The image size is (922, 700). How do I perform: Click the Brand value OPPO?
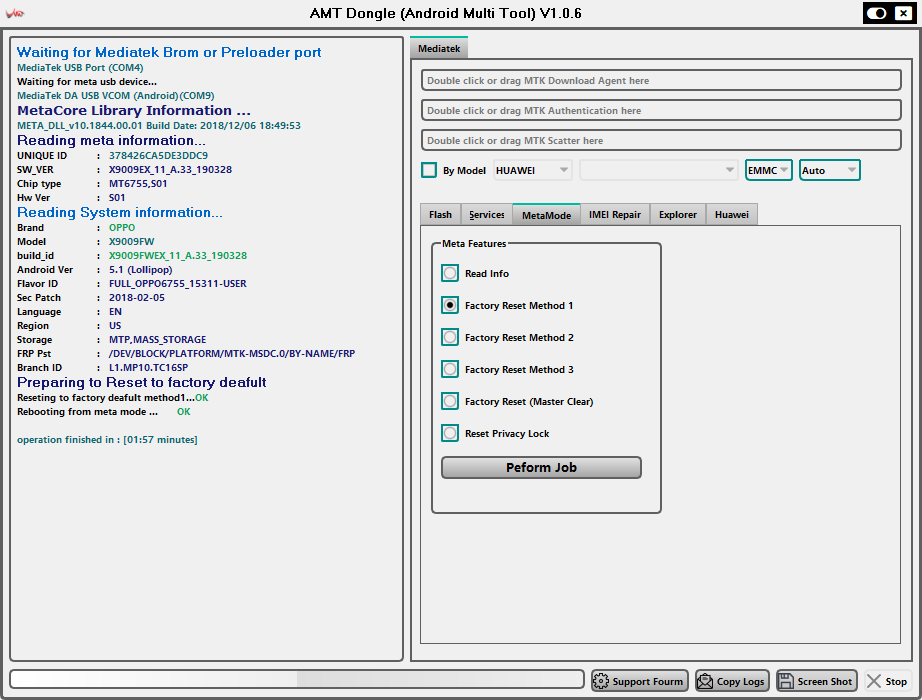[x=122, y=228]
